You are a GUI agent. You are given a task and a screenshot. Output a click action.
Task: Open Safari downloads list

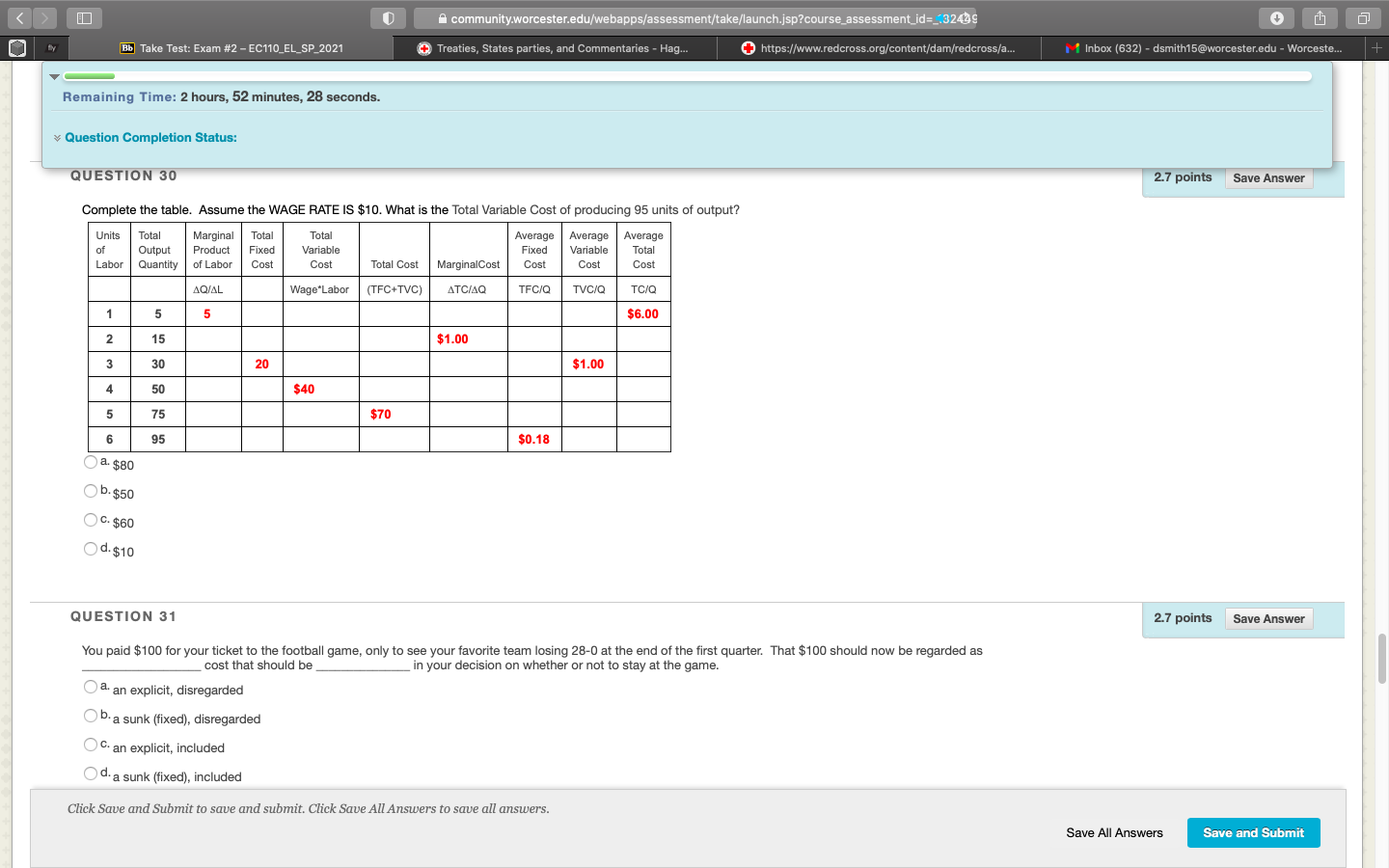[1276, 18]
